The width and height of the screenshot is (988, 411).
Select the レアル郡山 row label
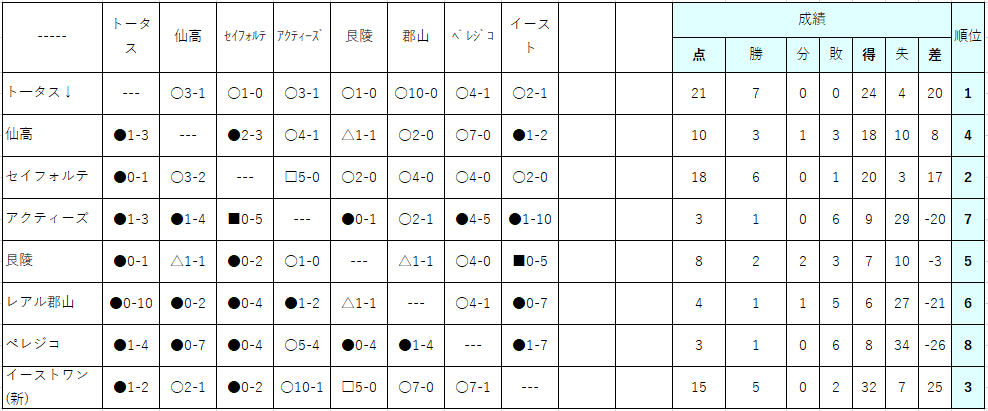click(x=52, y=303)
